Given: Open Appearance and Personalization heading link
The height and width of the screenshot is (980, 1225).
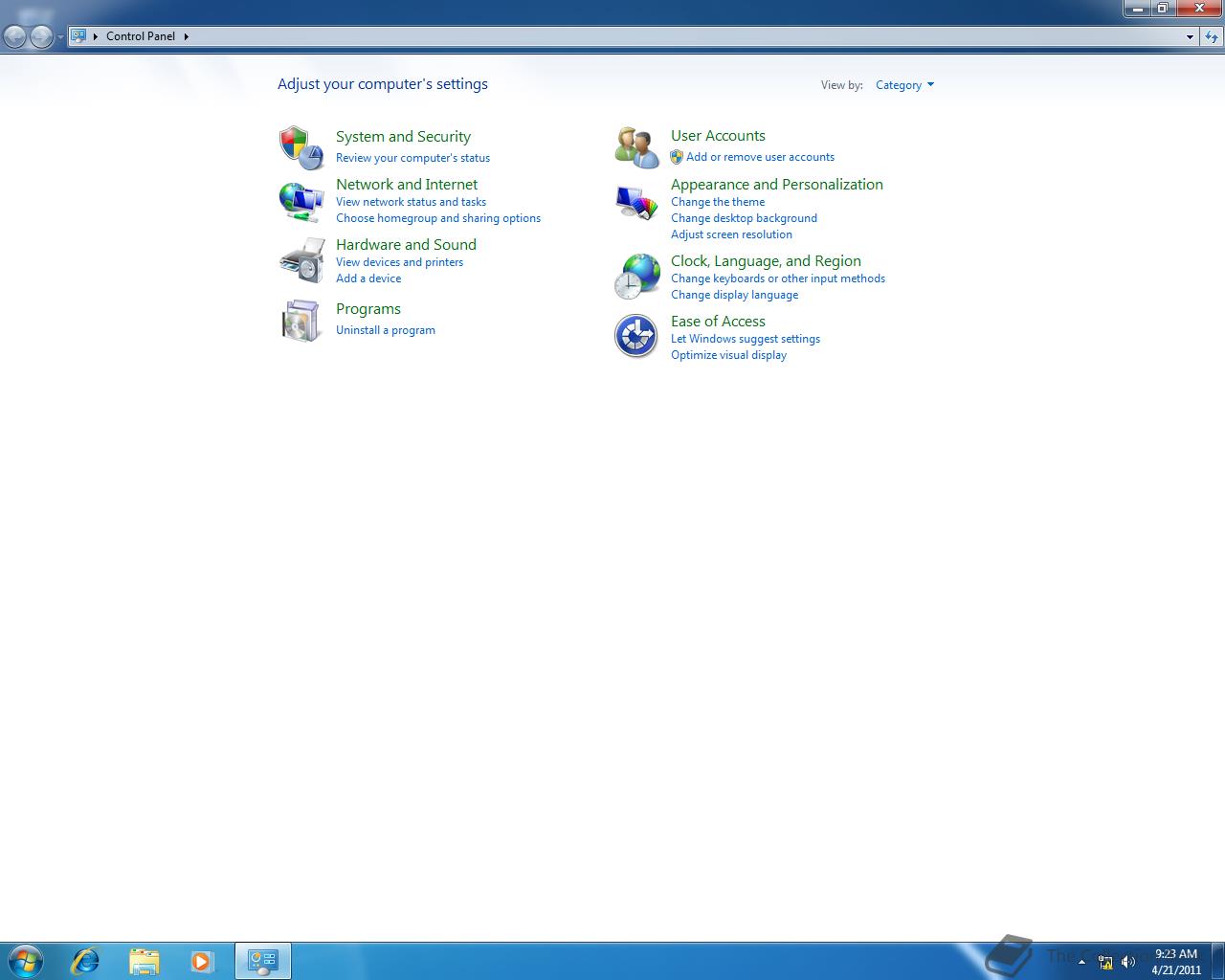Looking at the screenshot, I should tap(777, 185).
